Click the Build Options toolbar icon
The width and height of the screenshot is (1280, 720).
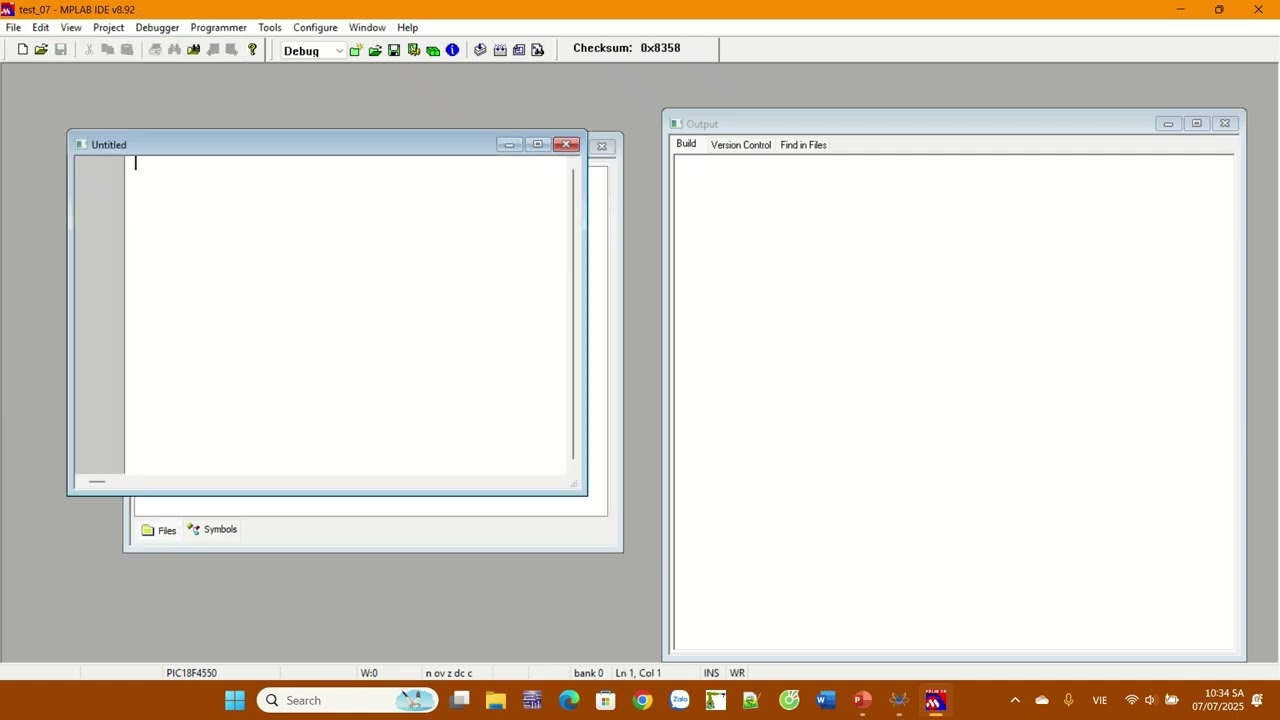414,50
